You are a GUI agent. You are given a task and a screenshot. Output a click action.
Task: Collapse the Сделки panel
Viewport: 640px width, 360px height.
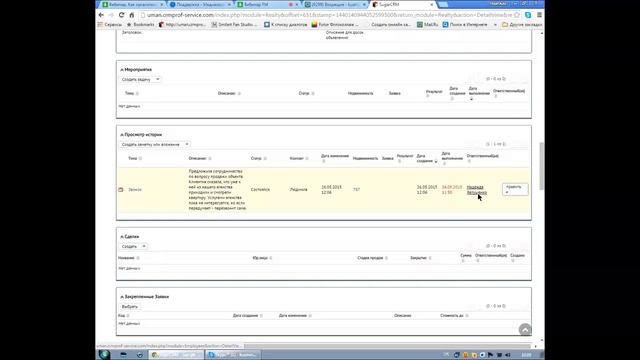pyautogui.click(x=122, y=237)
